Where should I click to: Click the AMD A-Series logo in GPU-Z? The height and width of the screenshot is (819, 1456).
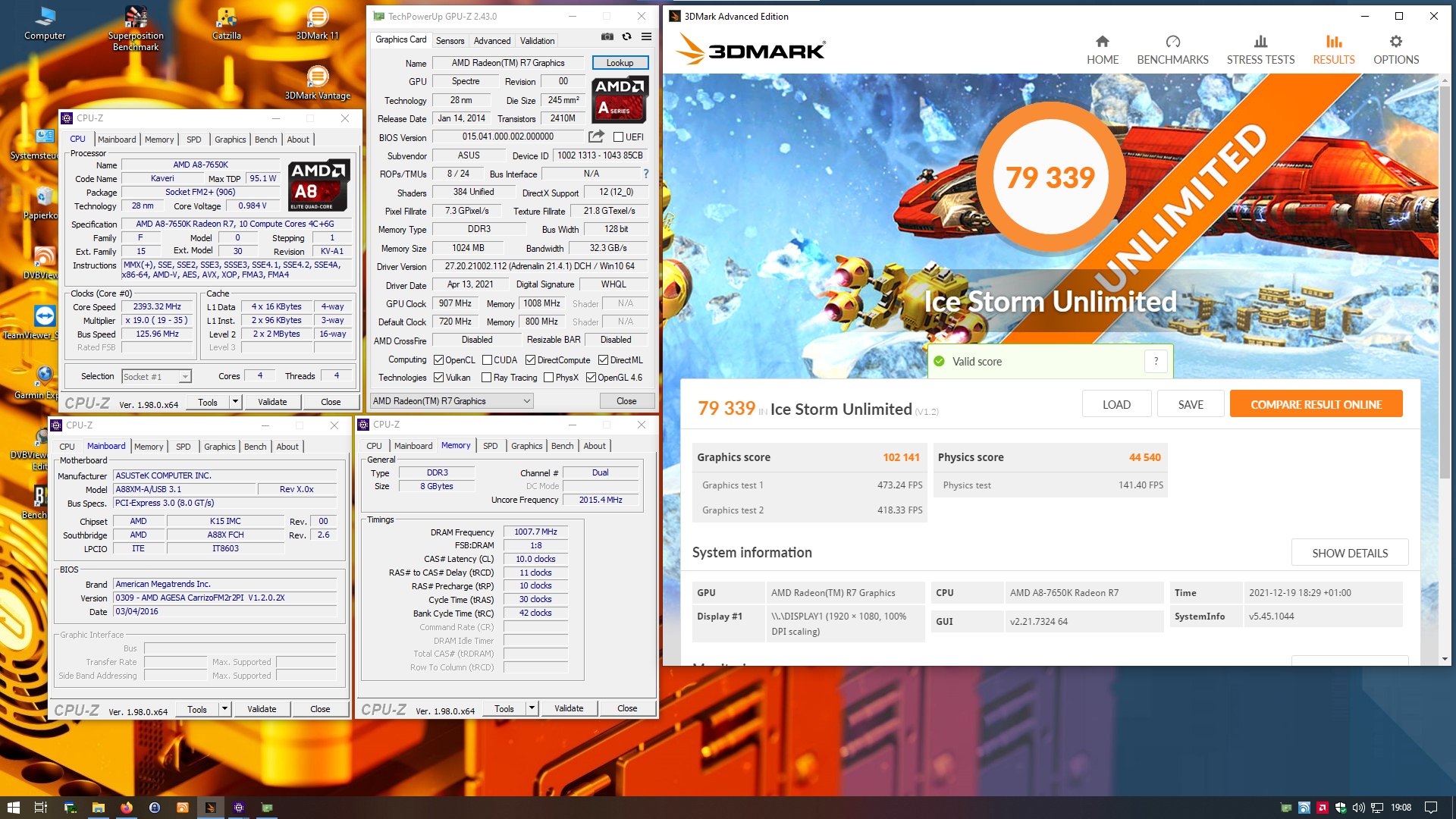click(x=619, y=99)
